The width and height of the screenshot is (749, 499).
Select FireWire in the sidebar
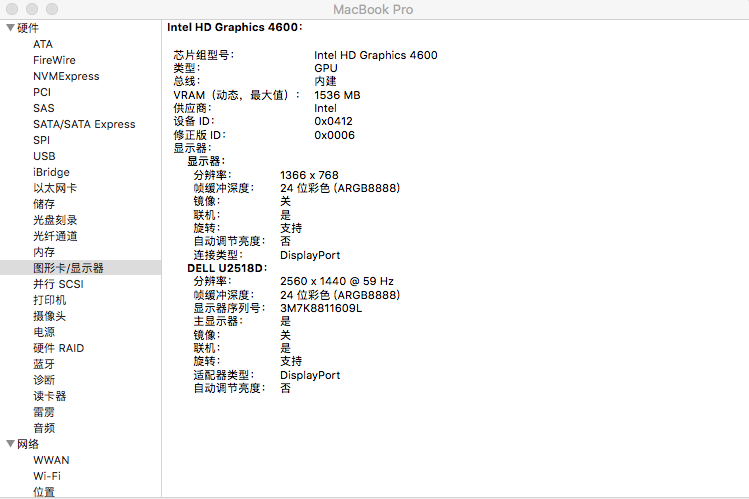[x=54, y=60]
